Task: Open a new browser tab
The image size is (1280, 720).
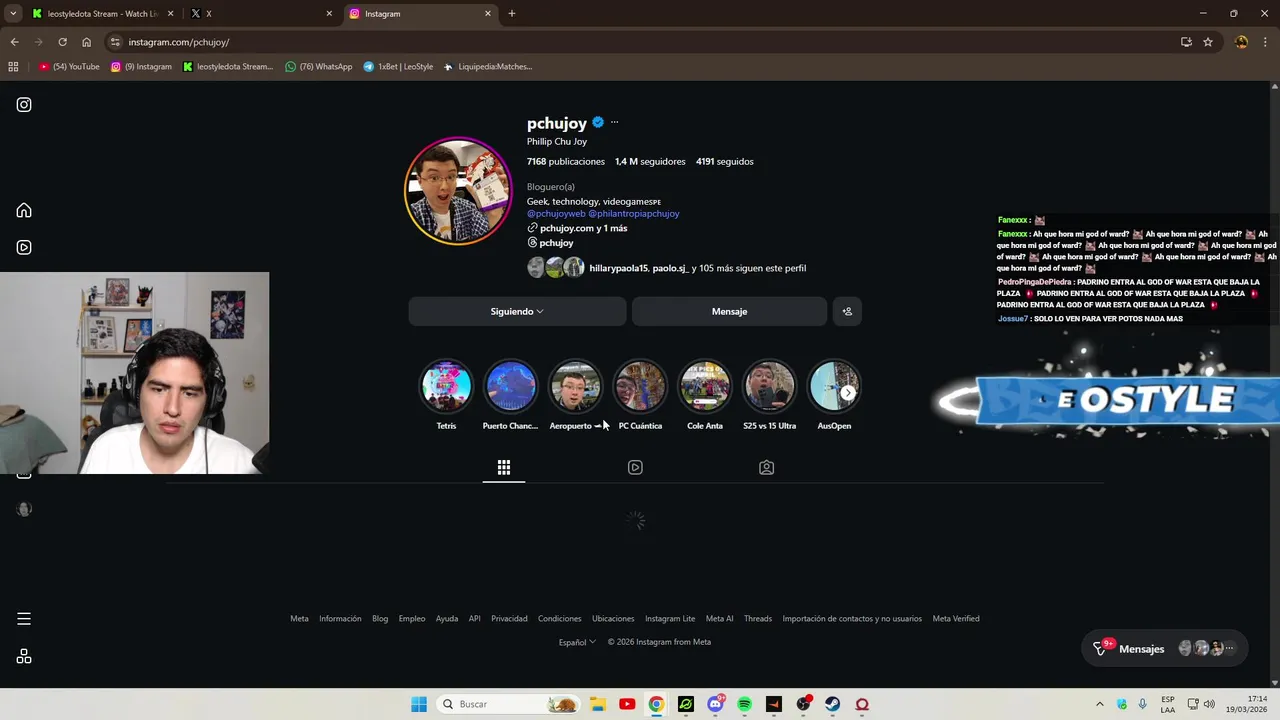Action: [x=512, y=13]
